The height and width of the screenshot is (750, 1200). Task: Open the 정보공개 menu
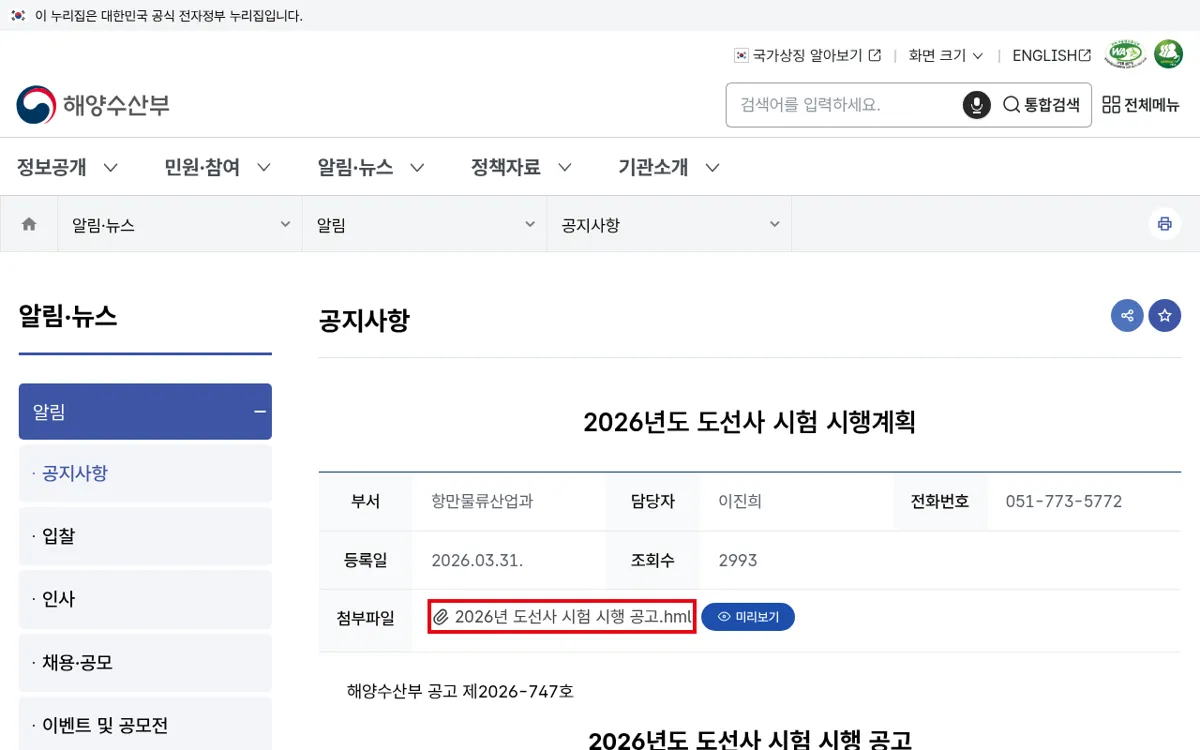pyautogui.click(x=67, y=167)
